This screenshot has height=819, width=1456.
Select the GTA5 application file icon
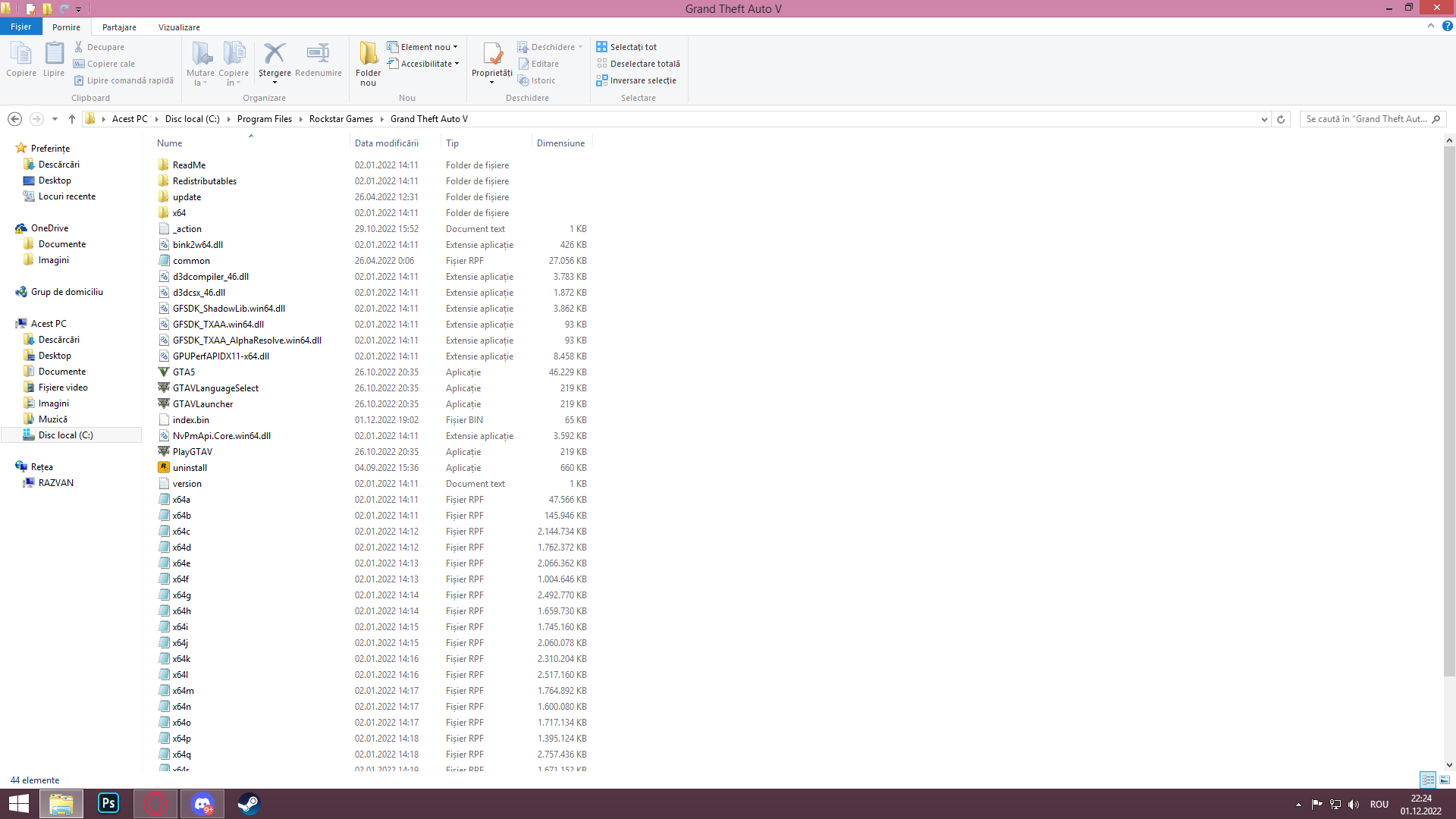tap(164, 372)
